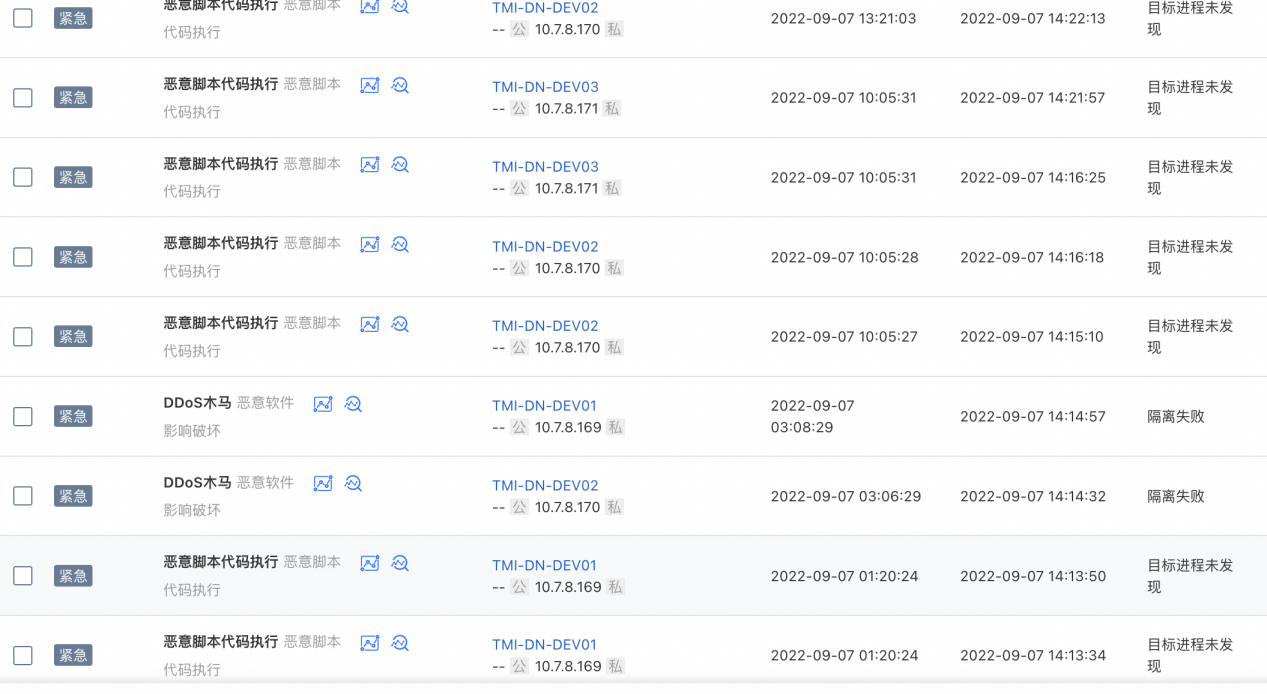
Task: Open chart icon in row updated 14:13:50
Action: pos(369,563)
